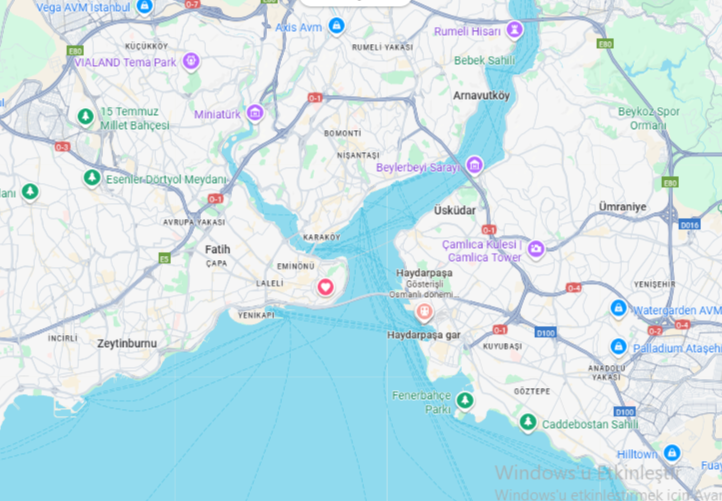Select the Esenler Dörtyol Meydanı park marker
Viewport: 722px width, 501px height.
coord(92,178)
